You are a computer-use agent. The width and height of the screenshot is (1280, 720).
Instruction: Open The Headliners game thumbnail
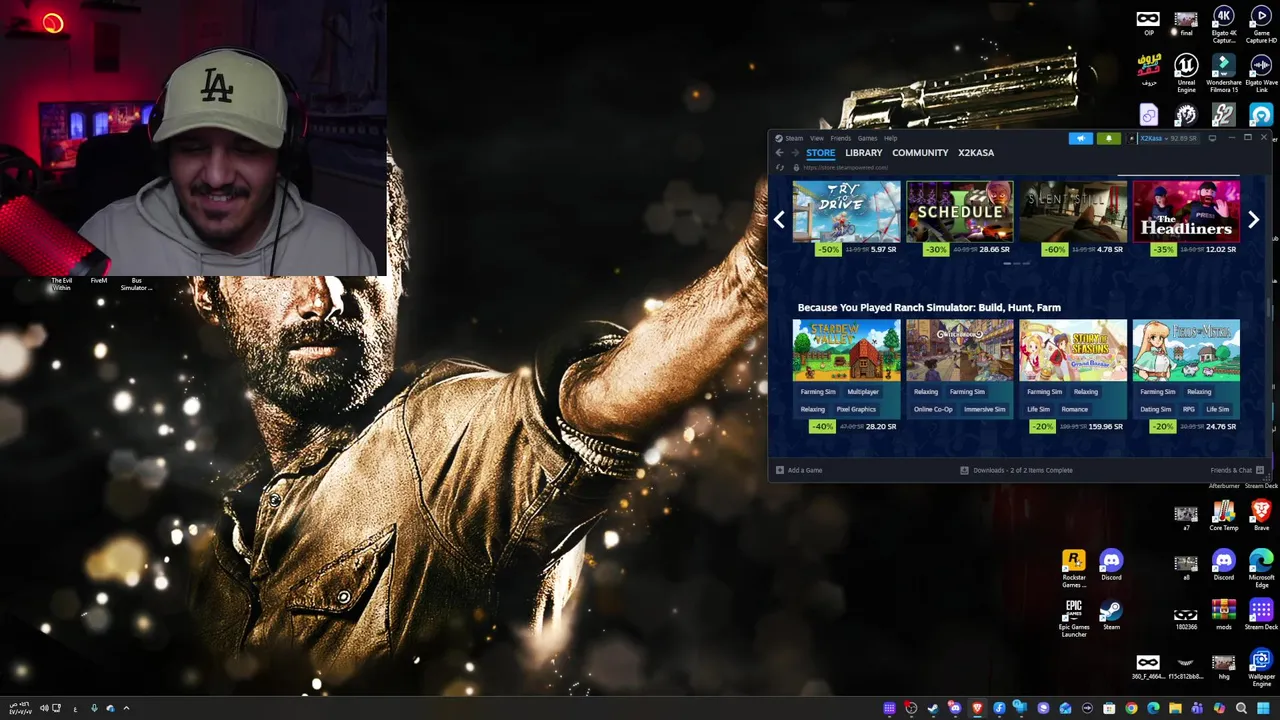click(1186, 212)
